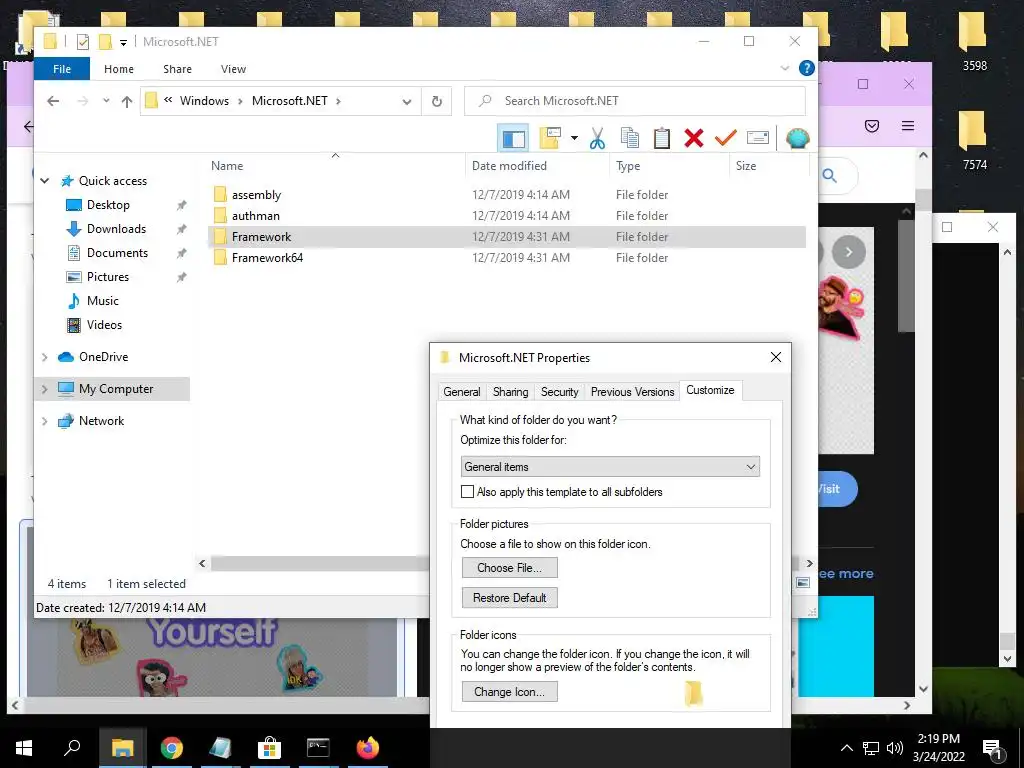Click the Chrome icon in the taskbar
Viewport: 1024px width, 768px height.
(172, 748)
